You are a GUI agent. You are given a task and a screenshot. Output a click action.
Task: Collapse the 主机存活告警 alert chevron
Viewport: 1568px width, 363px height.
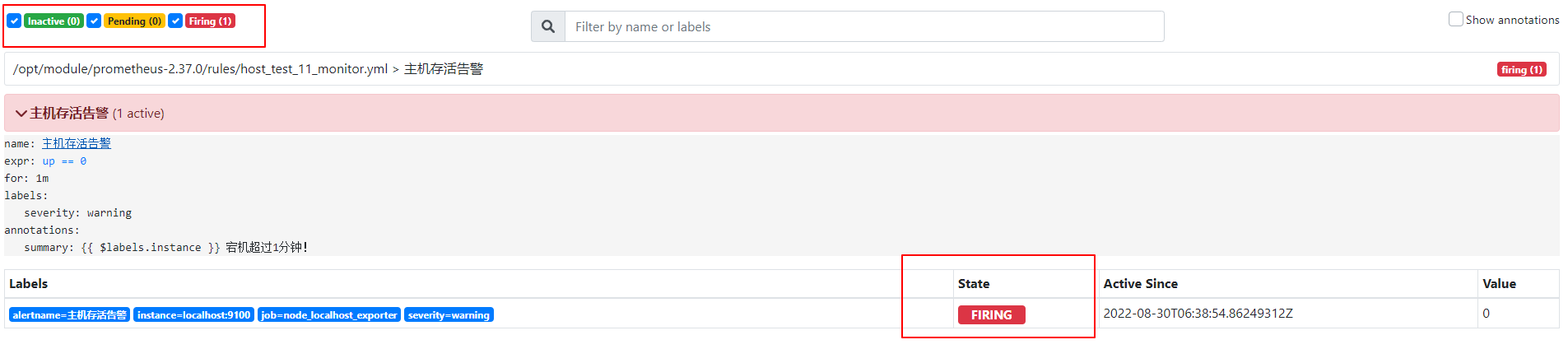point(21,114)
